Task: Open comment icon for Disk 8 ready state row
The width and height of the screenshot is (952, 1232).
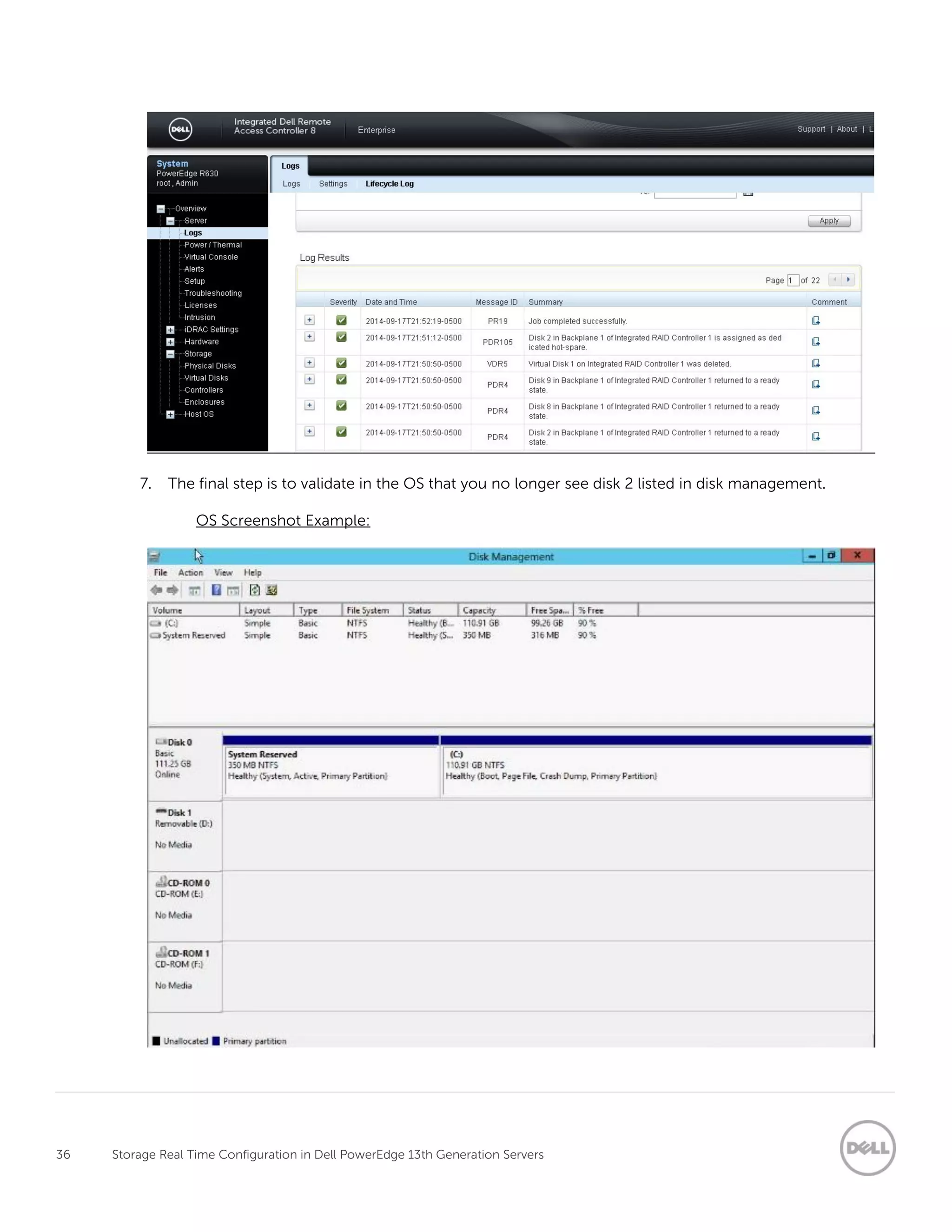Action: (x=815, y=410)
